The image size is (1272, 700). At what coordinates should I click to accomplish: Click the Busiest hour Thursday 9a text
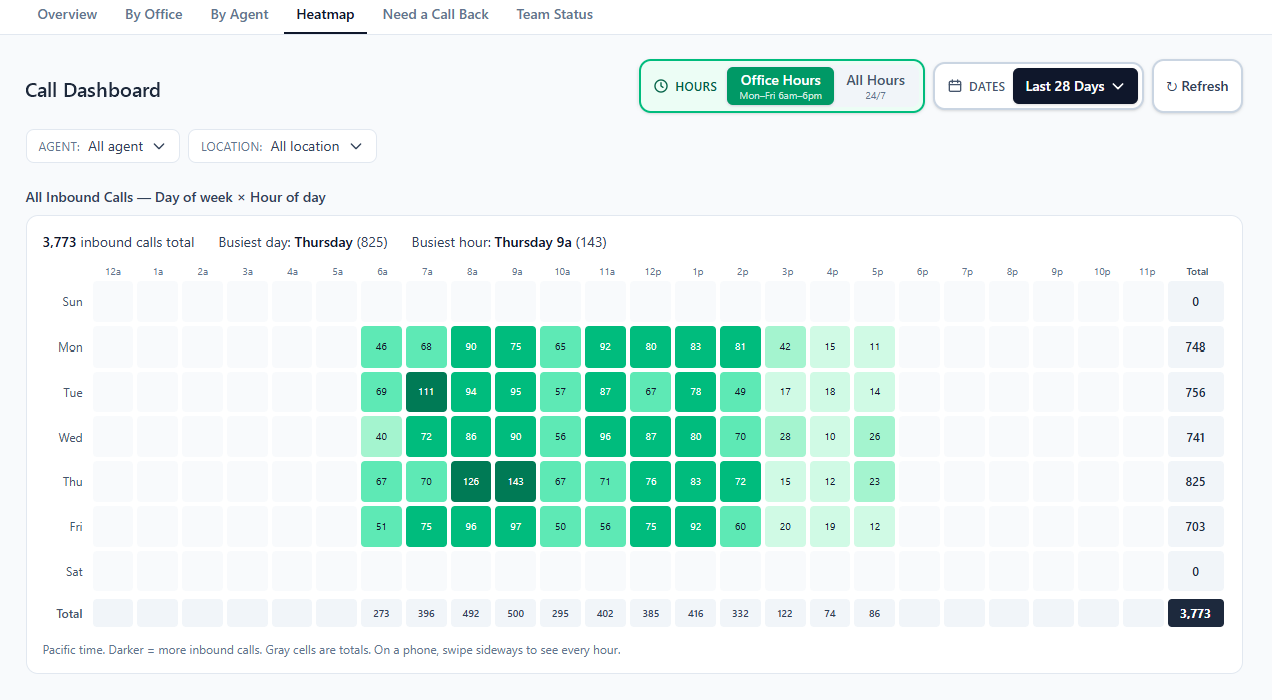coord(509,242)
